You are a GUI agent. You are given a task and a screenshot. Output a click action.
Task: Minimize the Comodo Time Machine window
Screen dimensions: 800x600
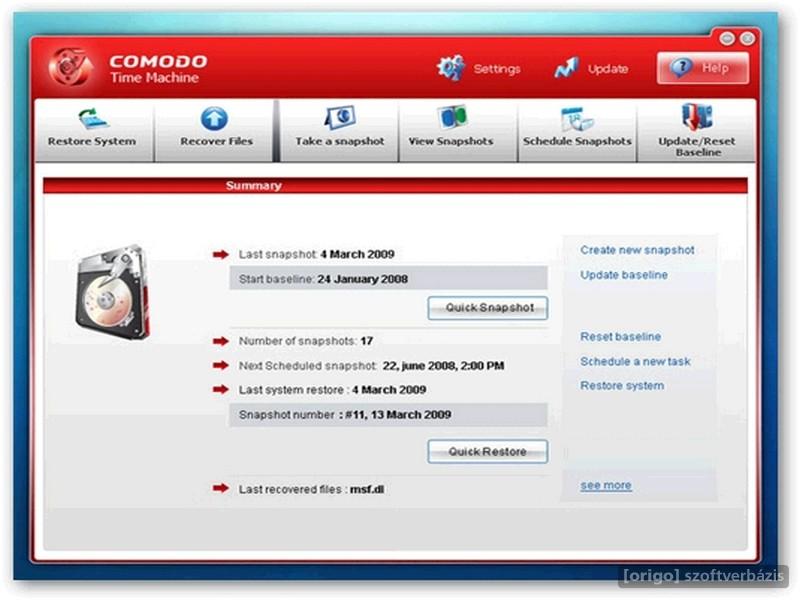[727, 38]
